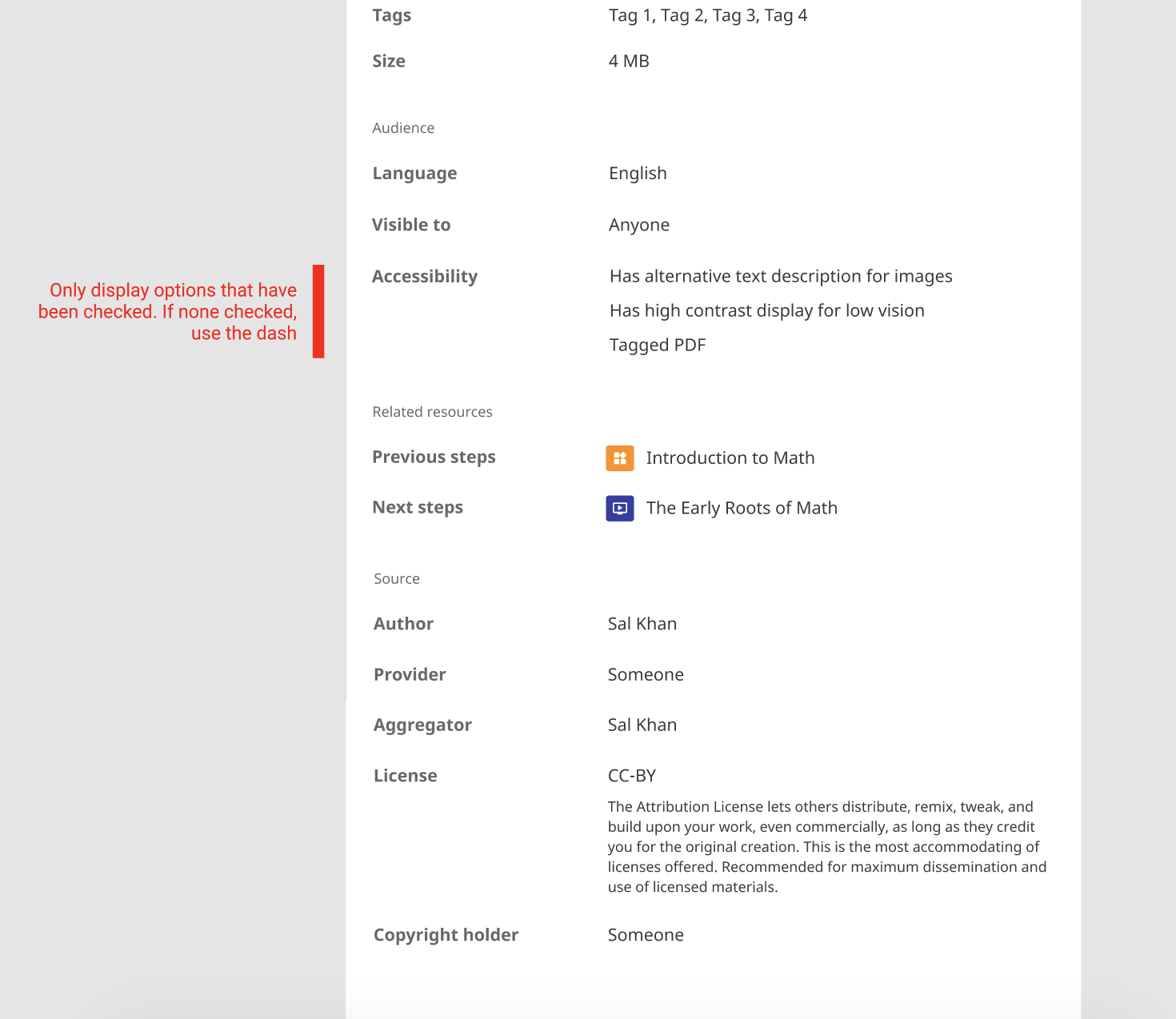Click the Related resources section heading
The image size is (1176, 1019).
[x=433, y=412]
